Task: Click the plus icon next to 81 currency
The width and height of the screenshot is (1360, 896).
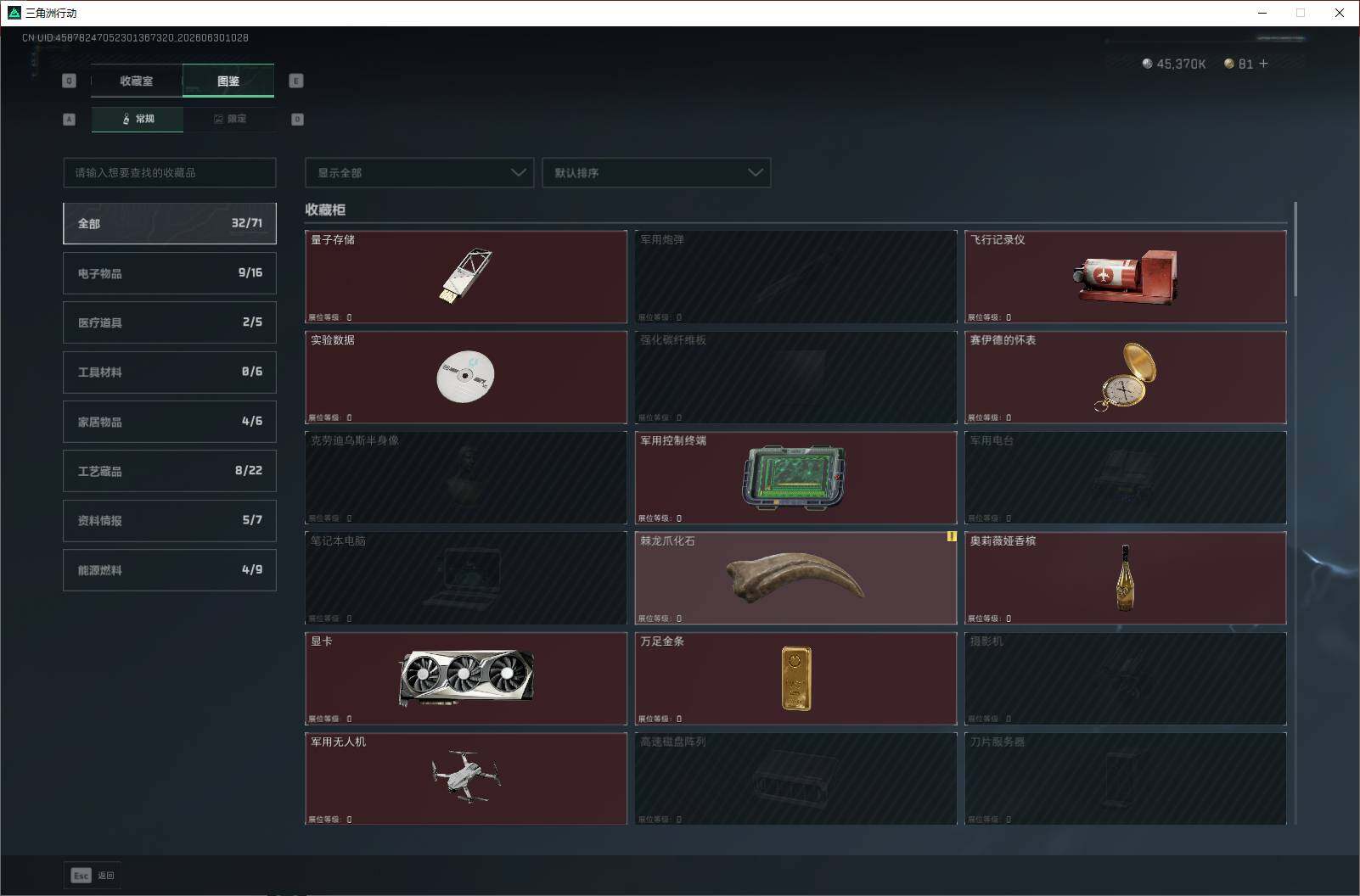Action: coord(1263,64)
